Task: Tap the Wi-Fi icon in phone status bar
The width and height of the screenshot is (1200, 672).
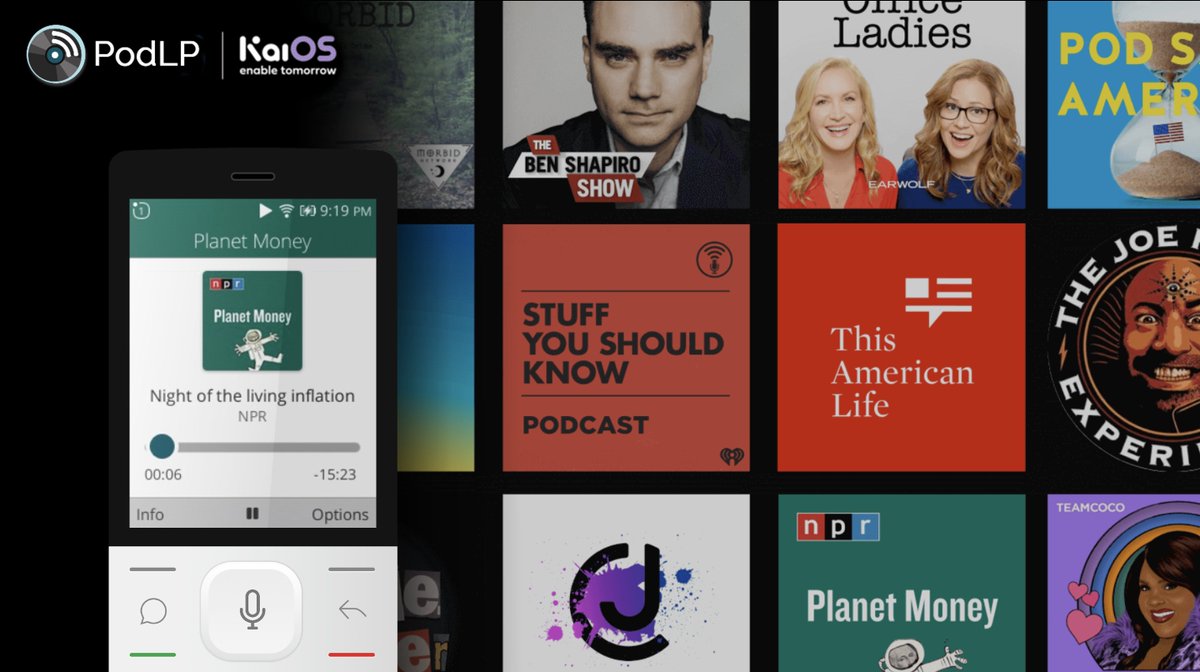Action: pyautogui.click(x=286, y=211)
